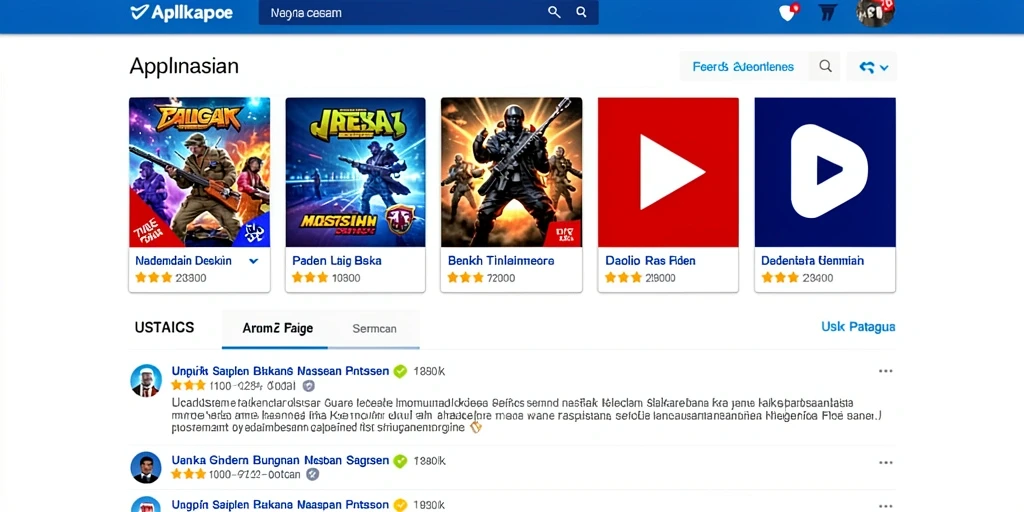Click small gray badge after 1100 Gadal text
This screenshot has height=512, width=1024.
click(309, 385)
